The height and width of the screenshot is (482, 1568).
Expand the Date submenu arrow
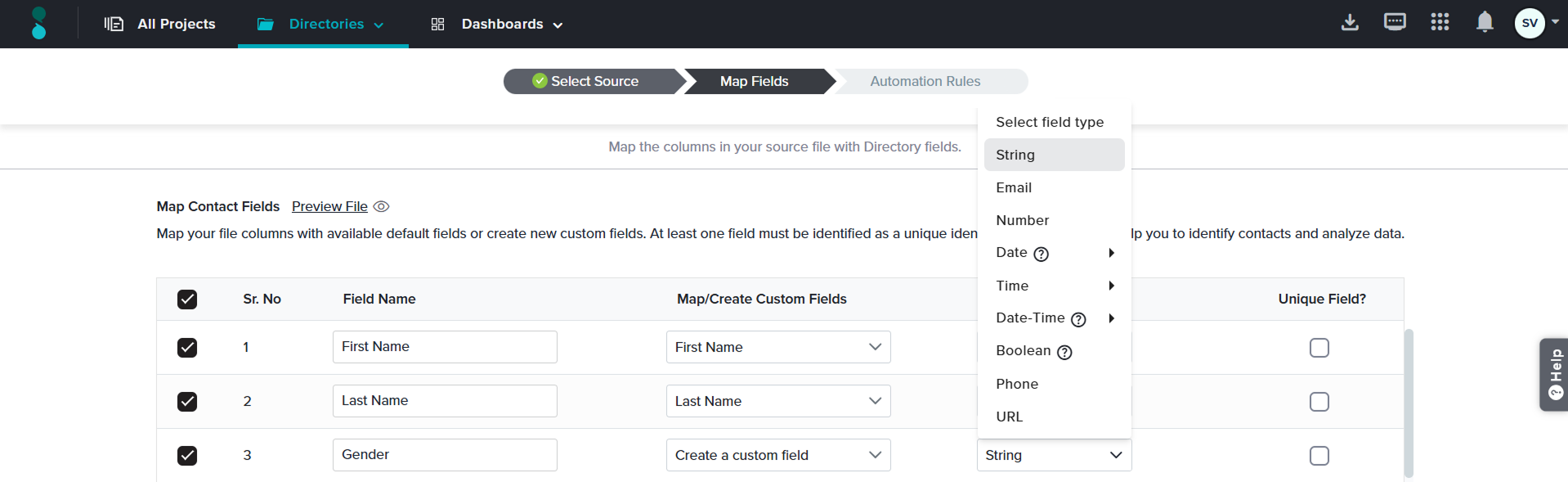(x=1111, y=253)
